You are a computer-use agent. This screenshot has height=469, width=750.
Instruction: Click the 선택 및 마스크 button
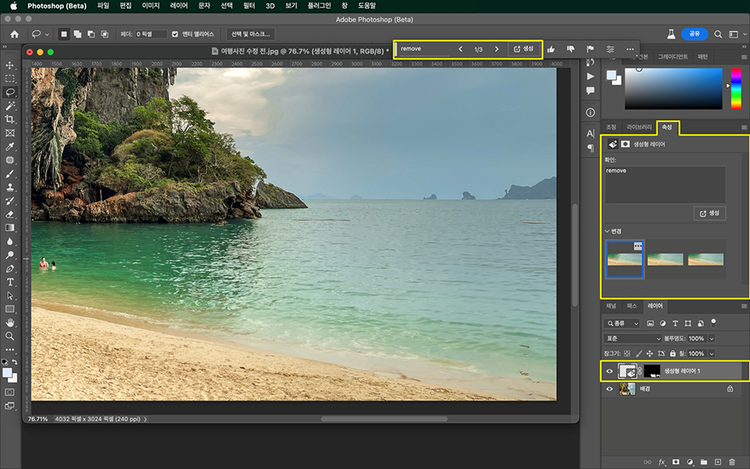[x=251, y=33]
